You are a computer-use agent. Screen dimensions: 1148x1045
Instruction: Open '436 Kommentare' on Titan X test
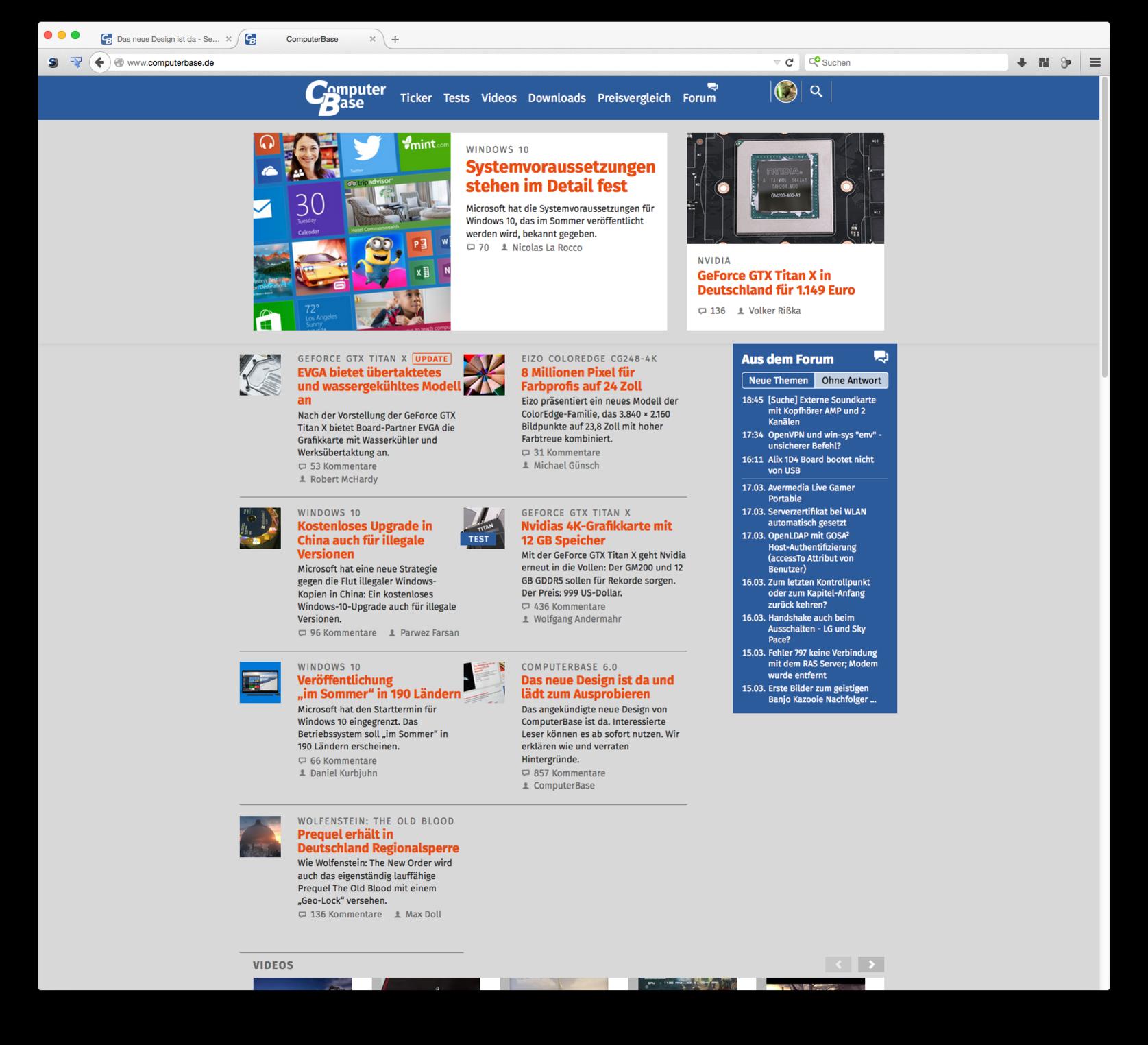click(569, 607)
